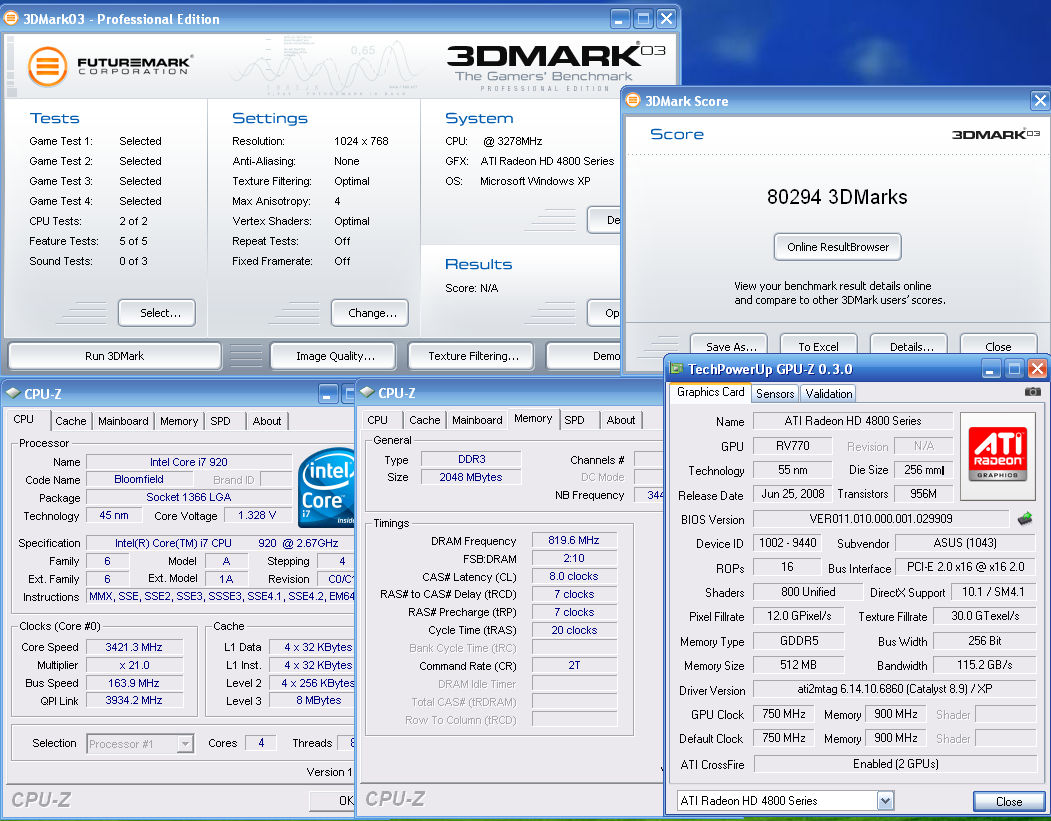Open the About tab in Memory CPU-Z window
Viewport: 1051px width, 821px height.
tap(621, 420)
